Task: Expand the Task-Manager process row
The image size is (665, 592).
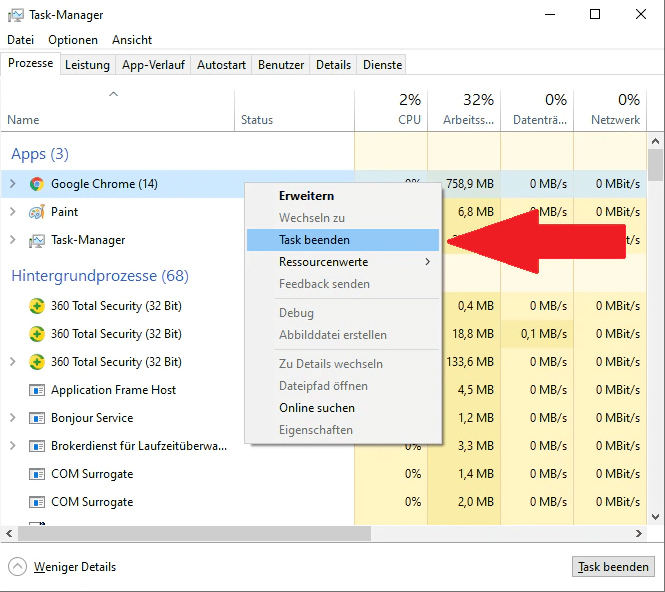Action: click(13, 240)
